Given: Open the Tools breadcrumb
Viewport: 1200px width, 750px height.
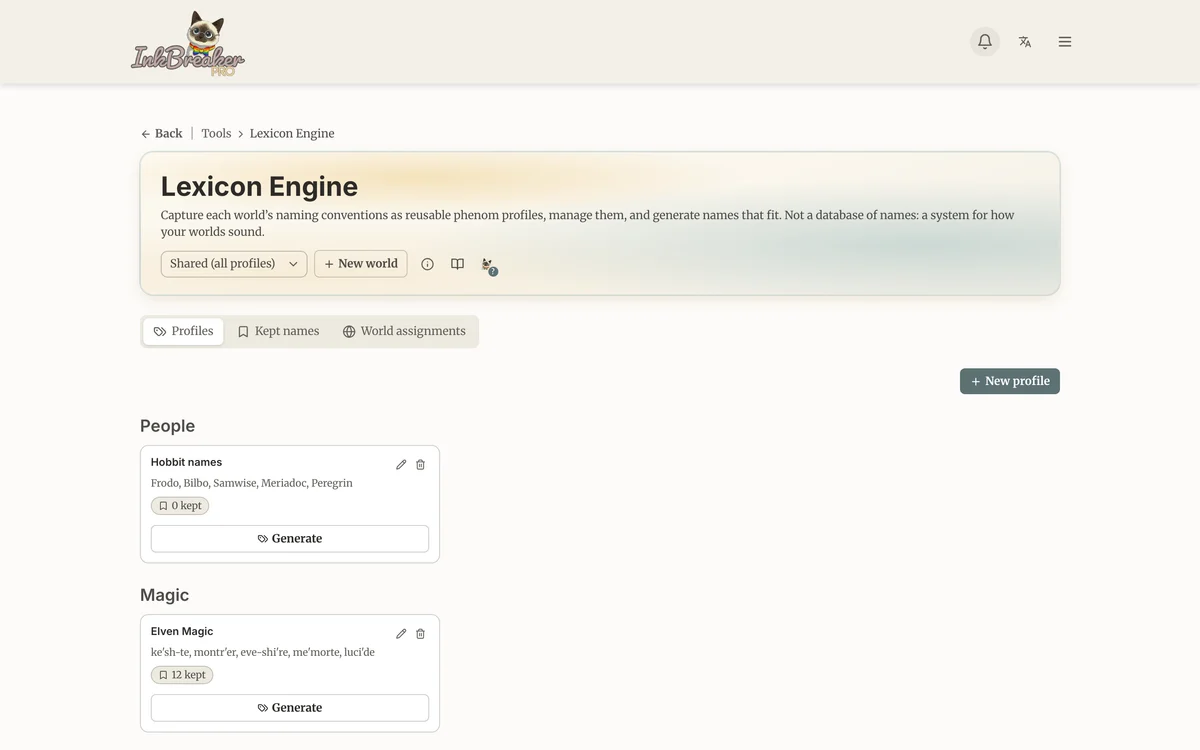Looking at the screenshot, I should pyautogui.click(x=216, y=133).
